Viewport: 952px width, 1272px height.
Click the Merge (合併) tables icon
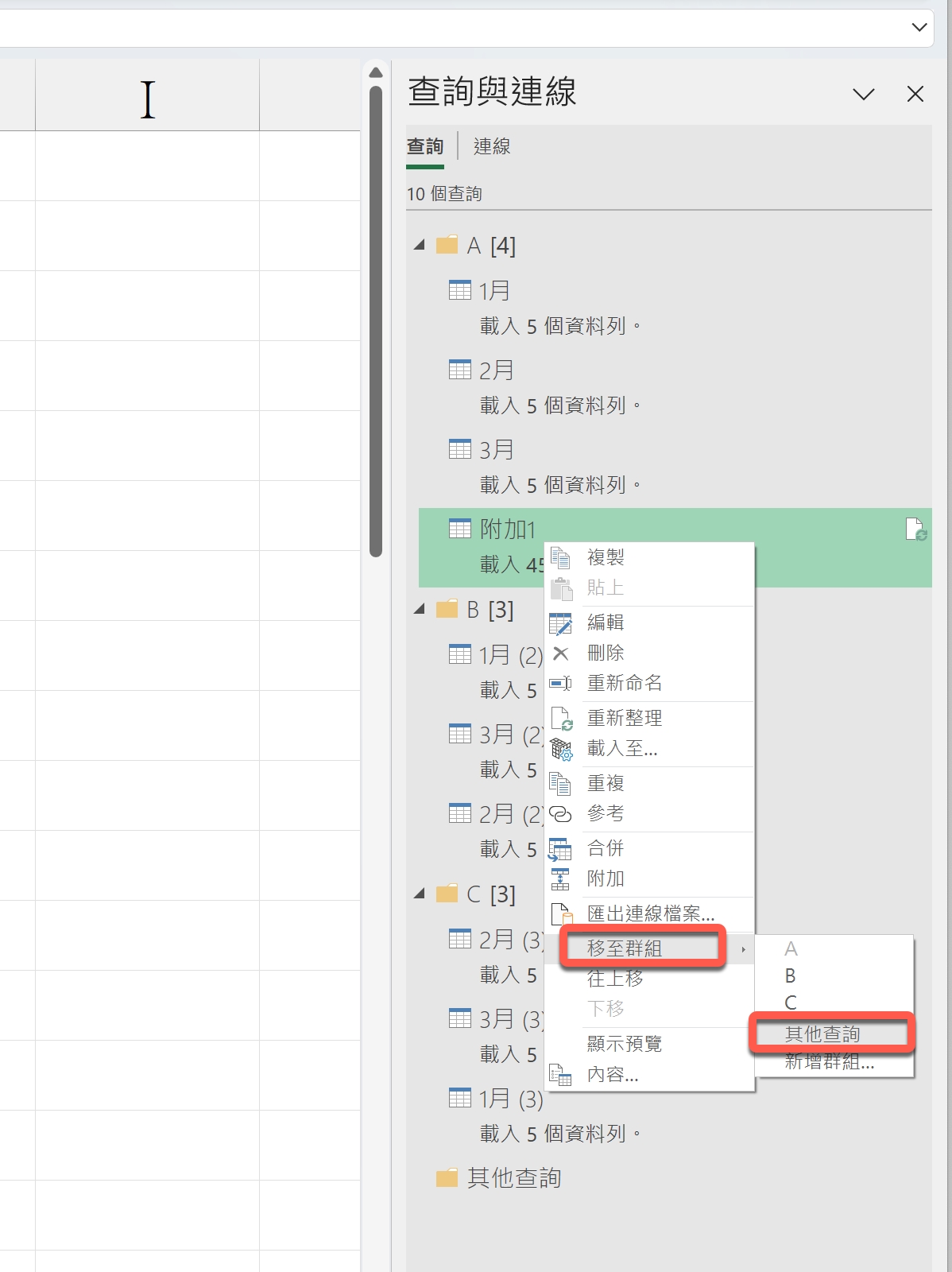[x=560, y=849]
